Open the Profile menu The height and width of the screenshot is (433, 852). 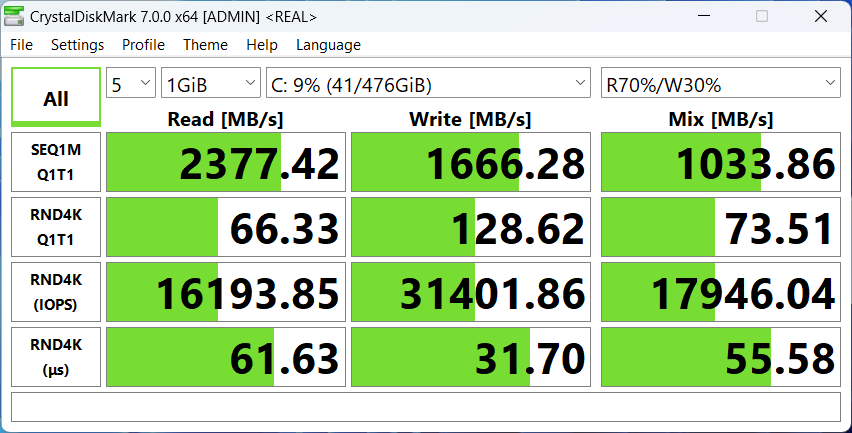pos(143,45)
